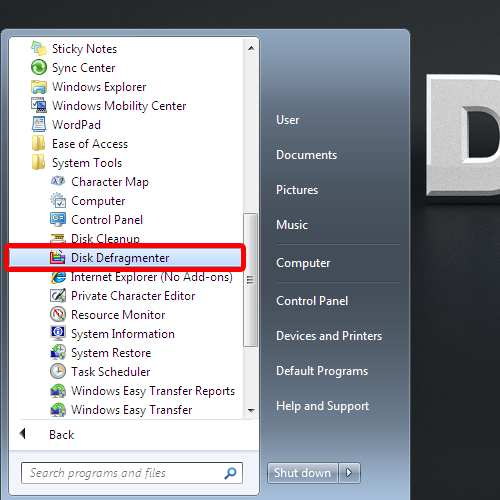Click the Windows Mobility Center icon
This screenshot has height=500, width=500.
pyautogui.click(x=39, y=106)
